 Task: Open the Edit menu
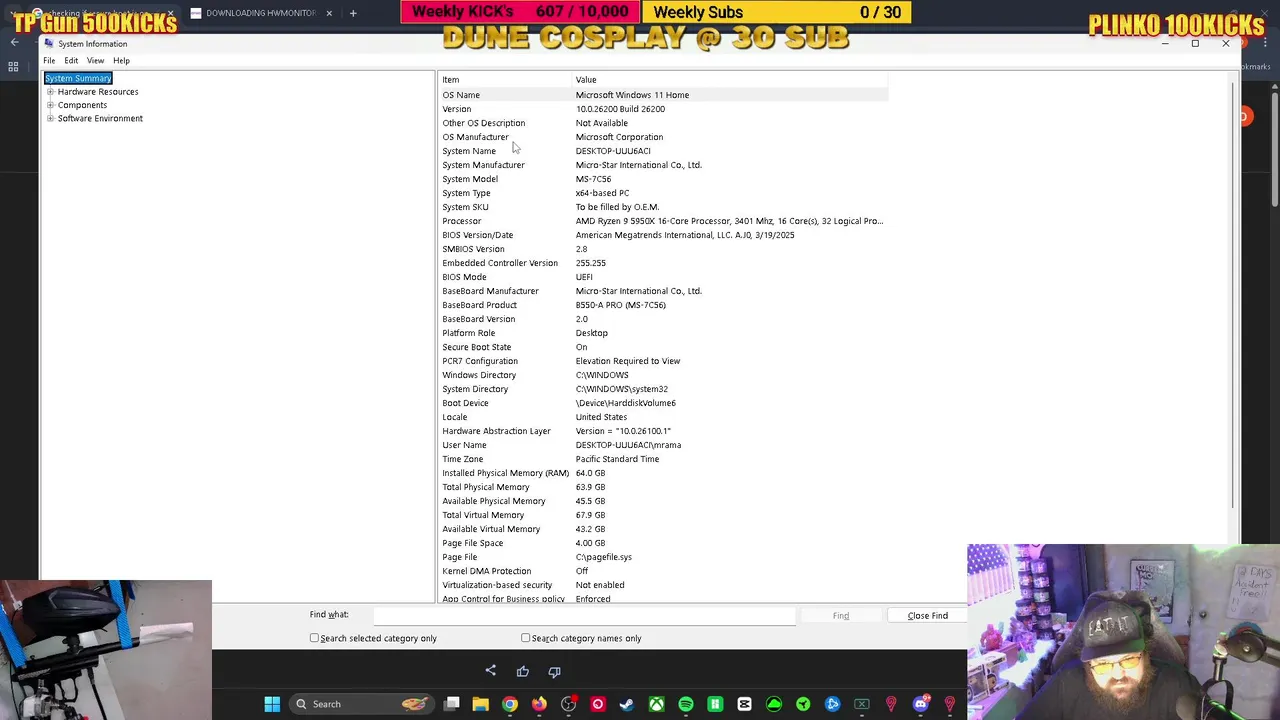[71, 61]
